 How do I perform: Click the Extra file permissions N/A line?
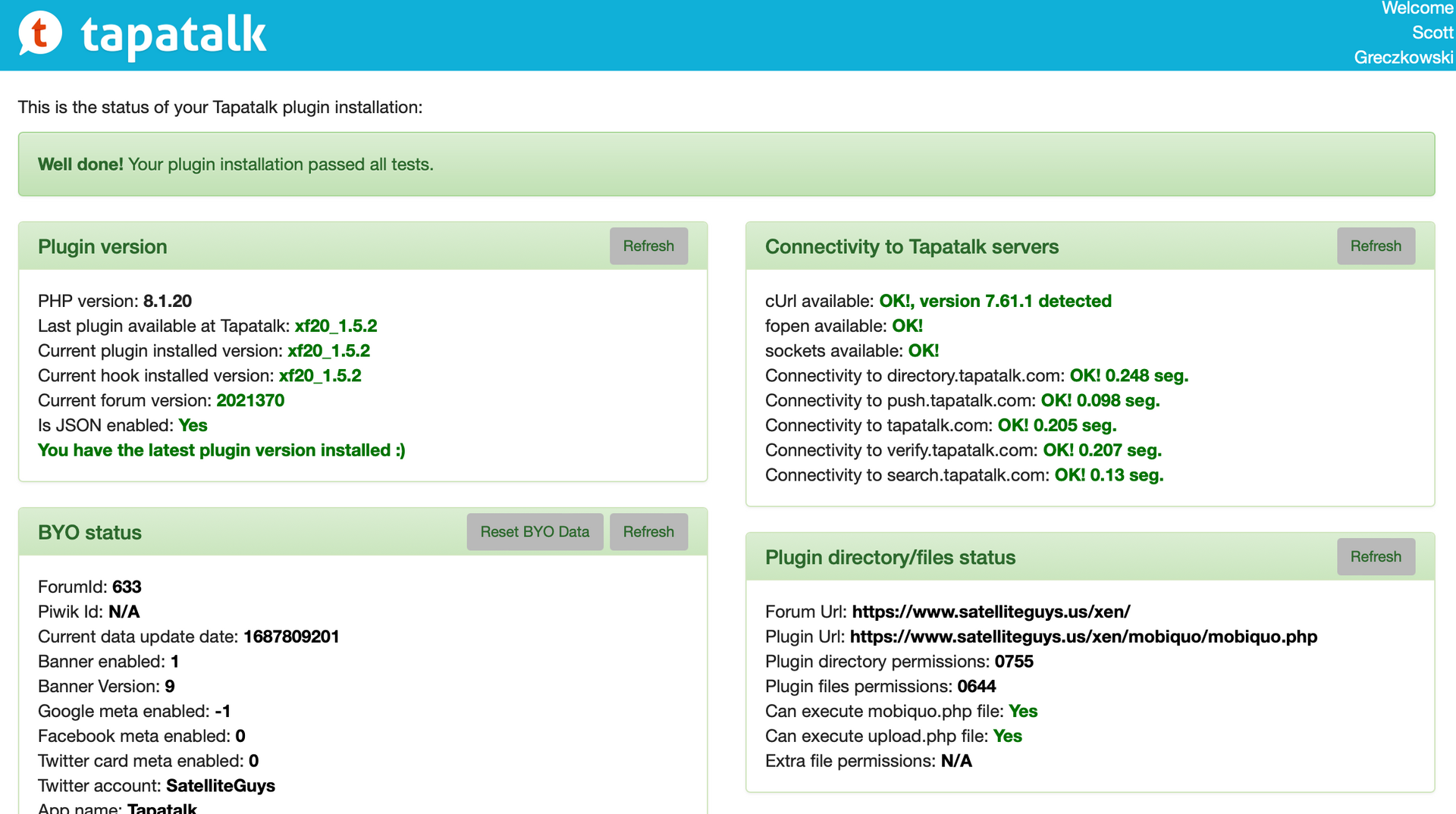pyautogui.click(x=868, y=761)
